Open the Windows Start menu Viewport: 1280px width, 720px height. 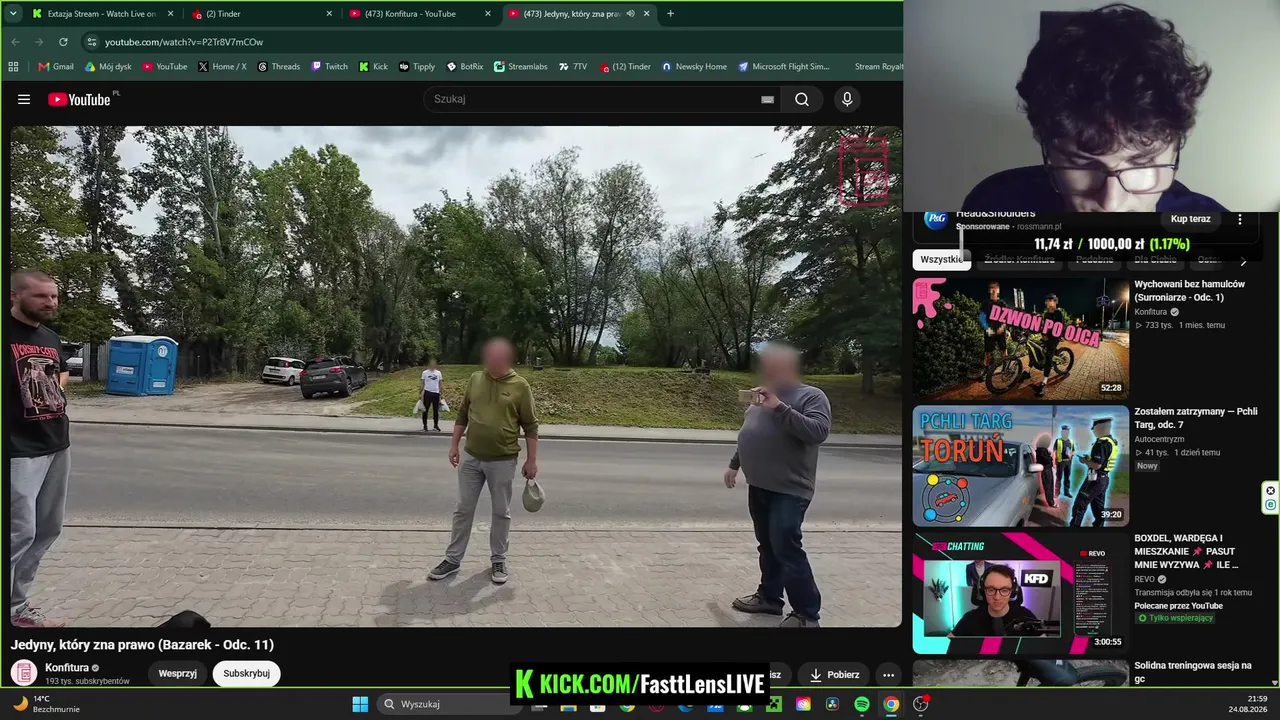tap(360, 704)
